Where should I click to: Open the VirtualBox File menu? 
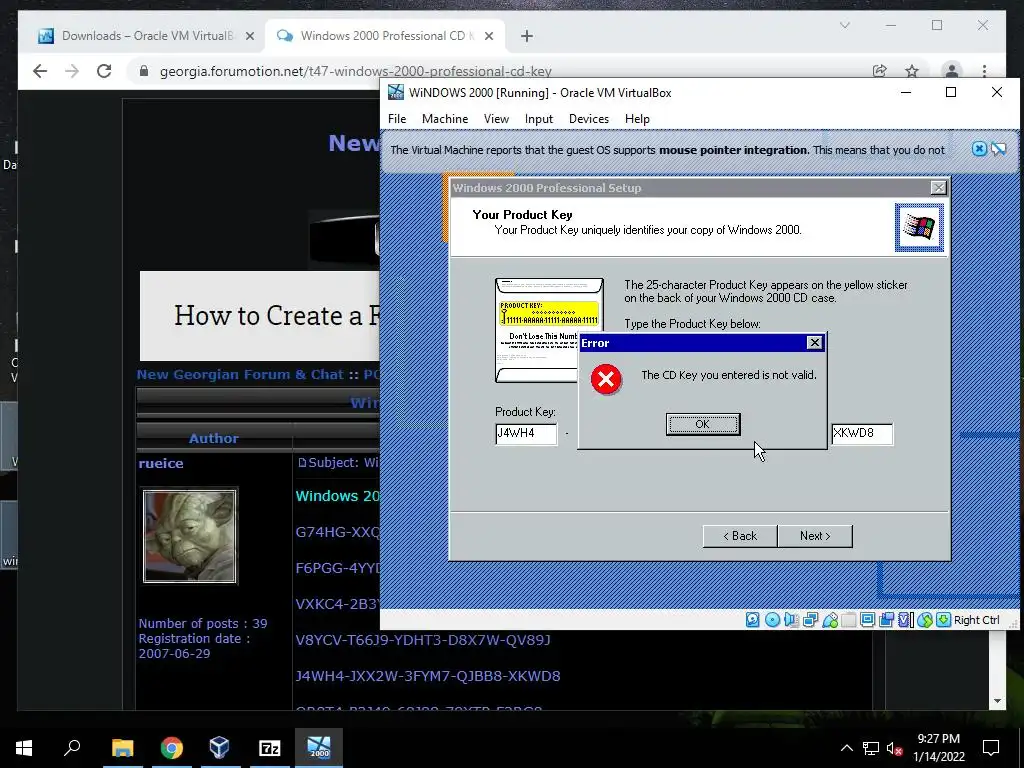click(x=397, y=119)
